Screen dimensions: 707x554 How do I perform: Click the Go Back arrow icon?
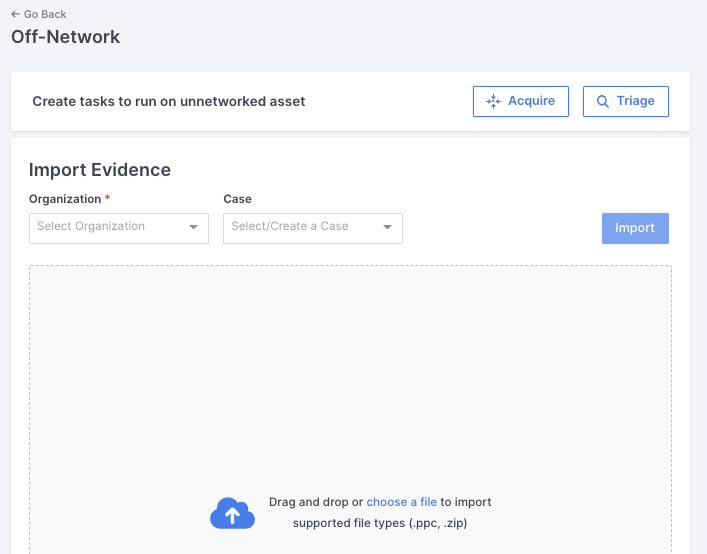[x=15, y=14]
